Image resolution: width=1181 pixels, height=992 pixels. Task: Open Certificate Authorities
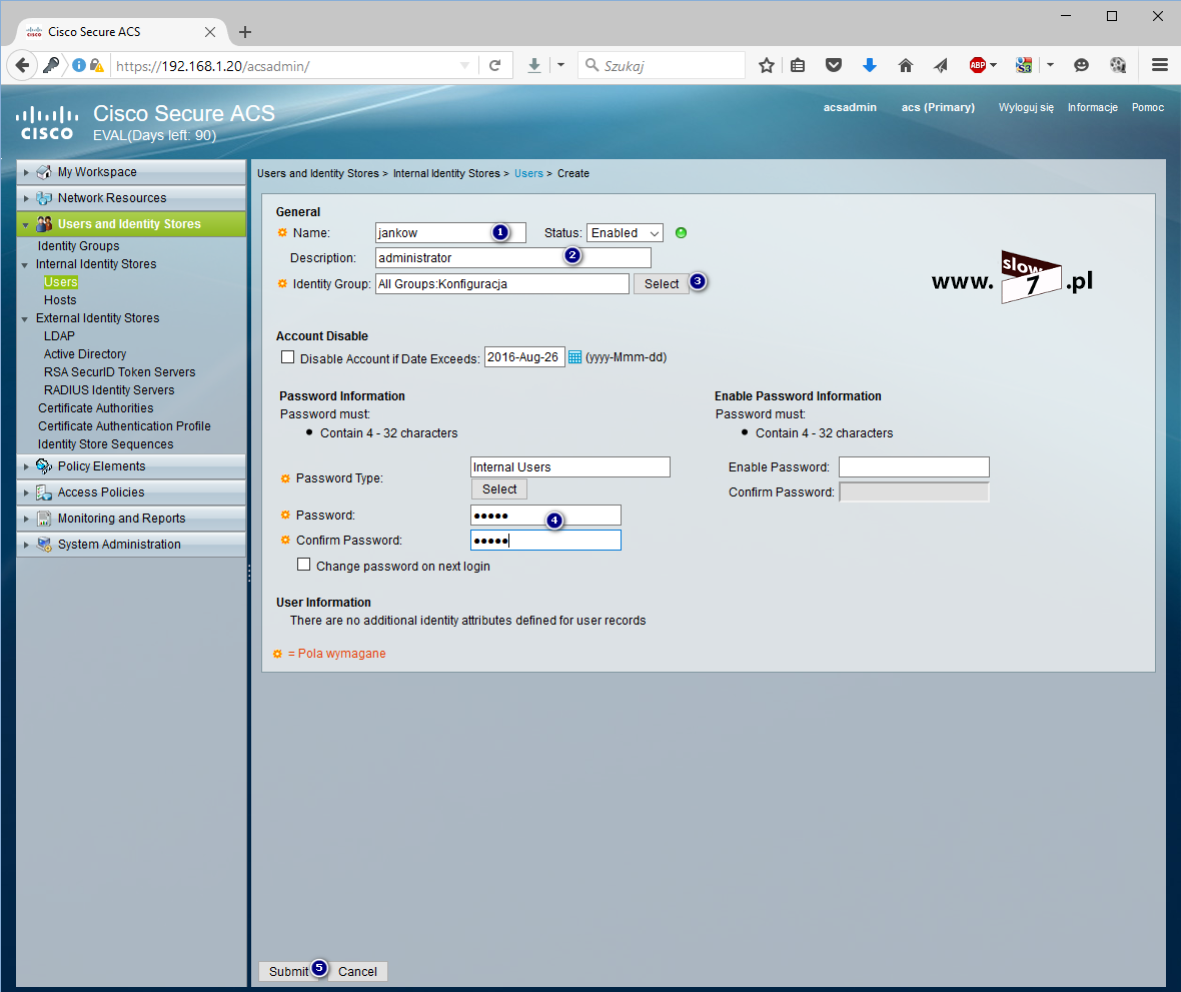[x=96, y=408]
